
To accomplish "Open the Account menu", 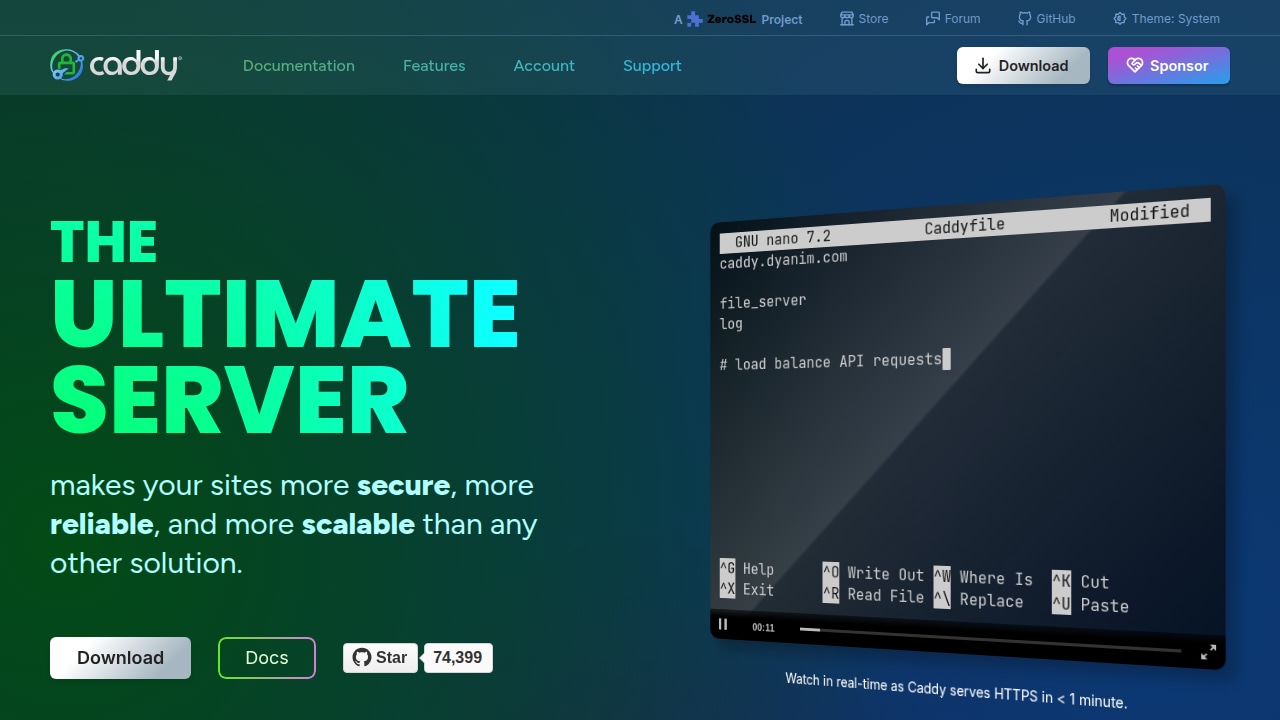I will [x=544, y=66].
